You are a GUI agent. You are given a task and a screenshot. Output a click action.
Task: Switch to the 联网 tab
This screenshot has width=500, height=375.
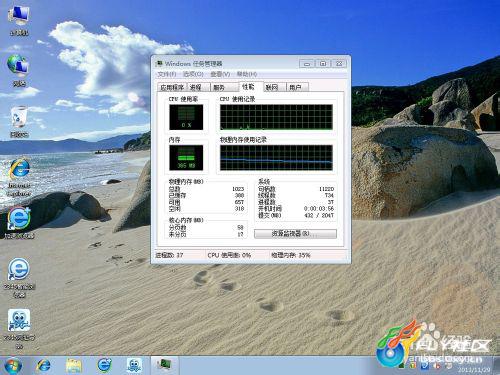coord(274,87)
